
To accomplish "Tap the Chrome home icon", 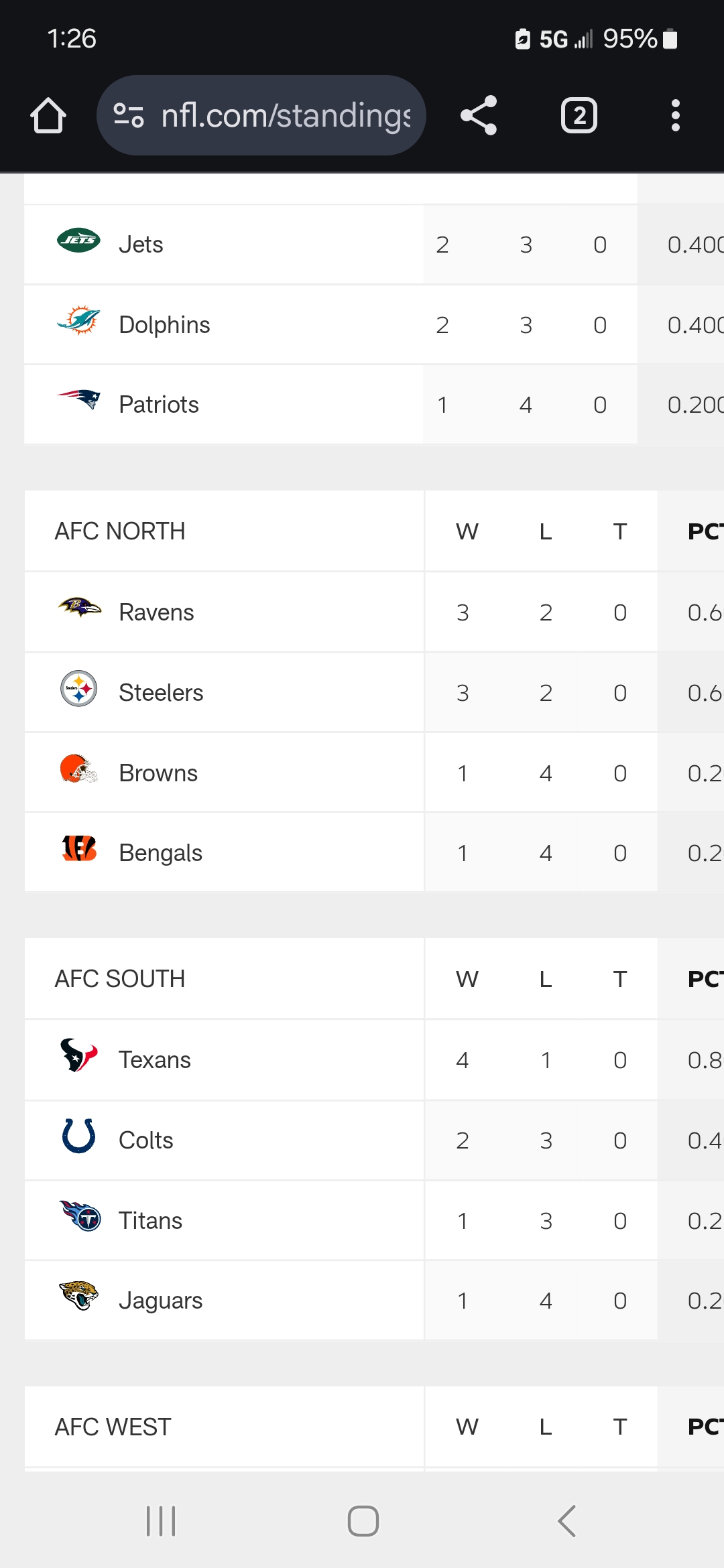I will (48, 115).
